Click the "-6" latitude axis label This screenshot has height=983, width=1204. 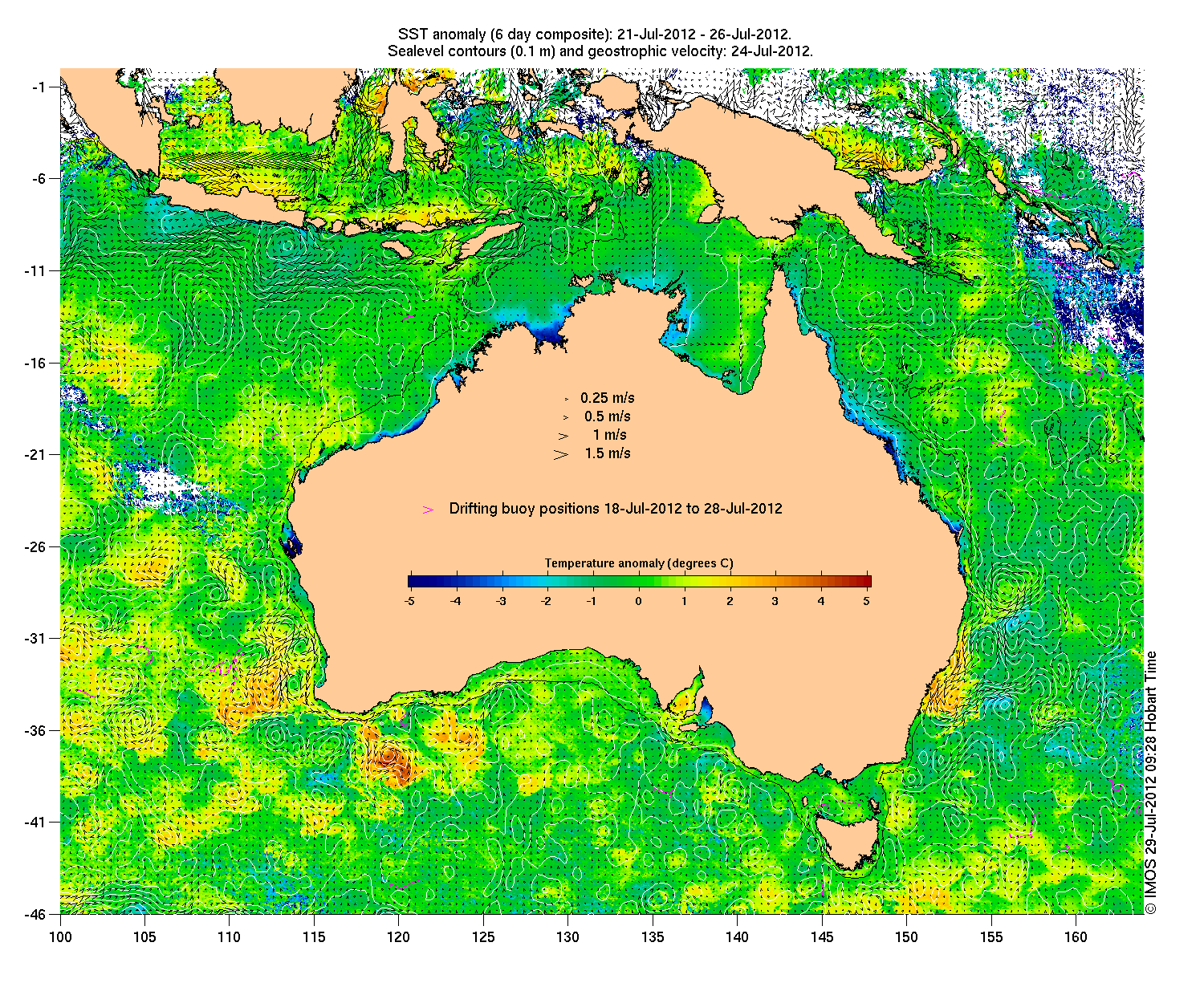click(39, 179)
